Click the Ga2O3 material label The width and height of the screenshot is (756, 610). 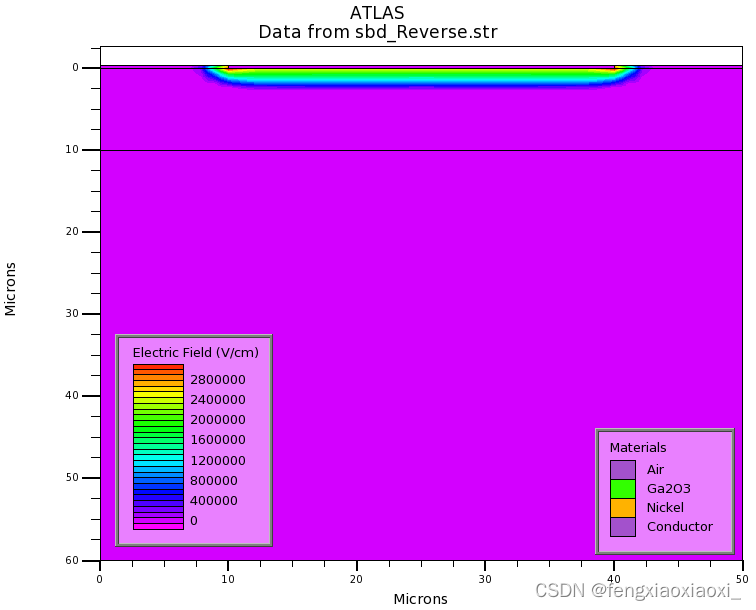click(x=669, y=488)
